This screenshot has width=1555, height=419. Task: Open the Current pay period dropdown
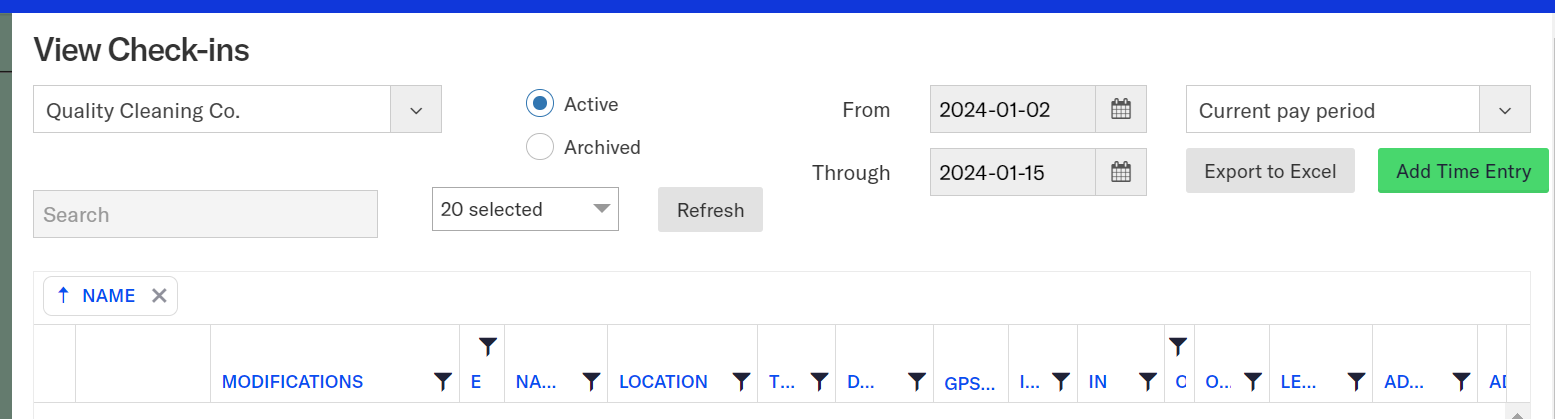pyautogui.click(x=1505, y=110)
